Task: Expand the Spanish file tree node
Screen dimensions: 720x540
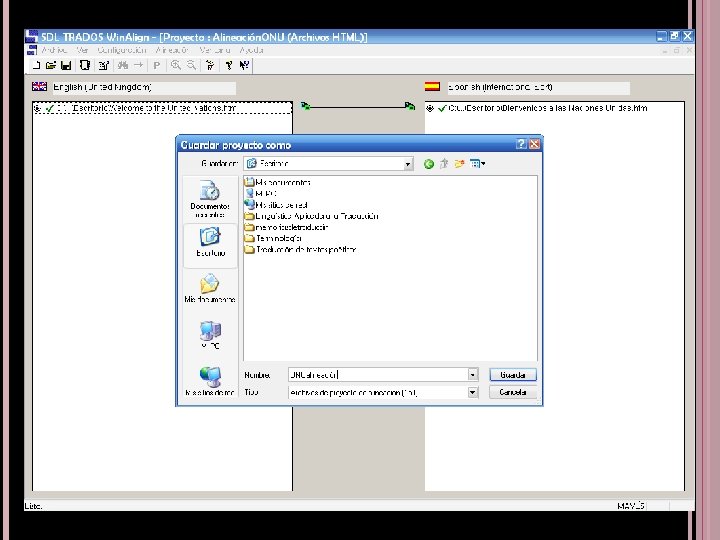Action: click(430, 108)
